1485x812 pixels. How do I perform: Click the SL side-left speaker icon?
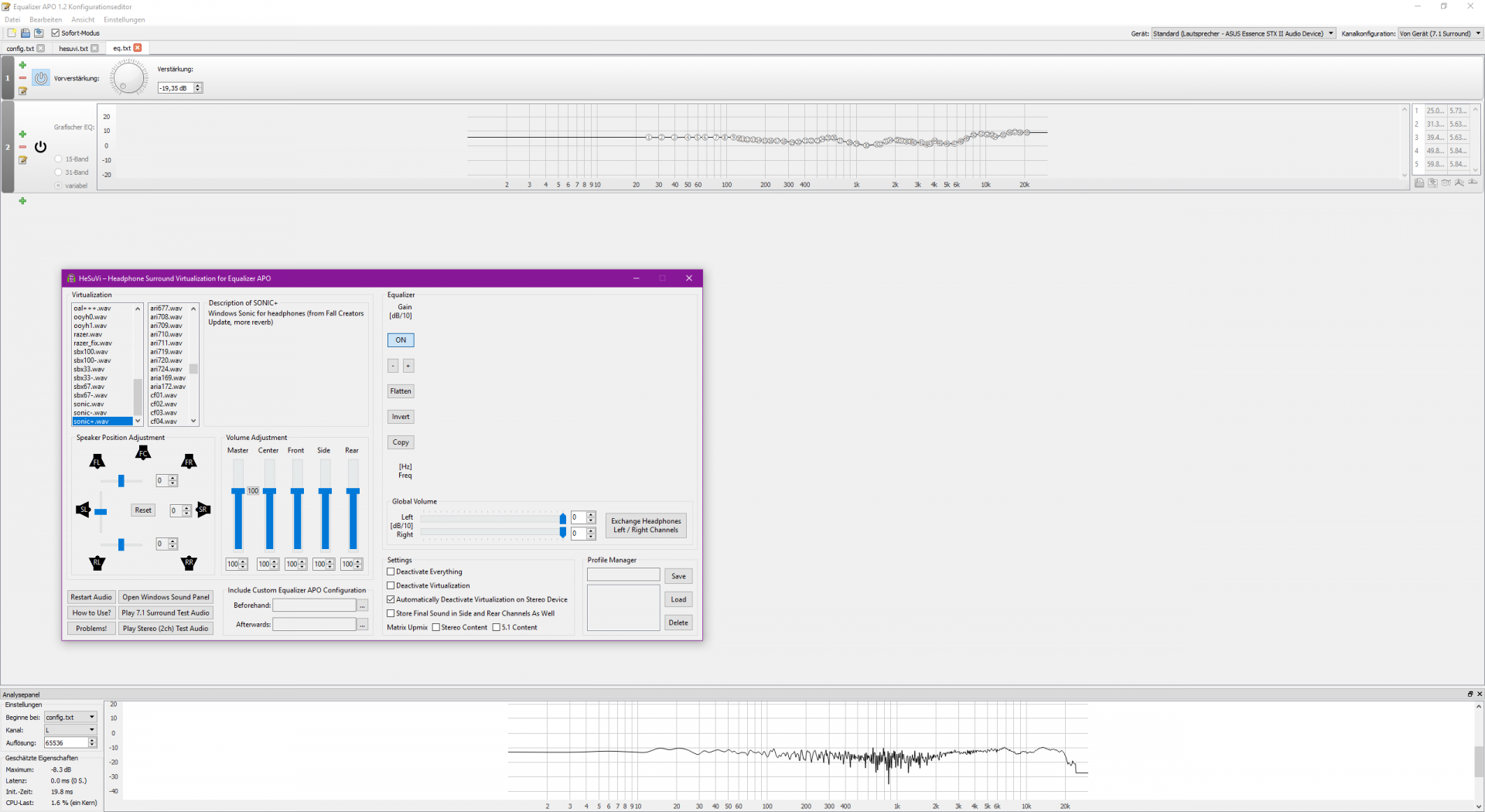click(83, 510)
